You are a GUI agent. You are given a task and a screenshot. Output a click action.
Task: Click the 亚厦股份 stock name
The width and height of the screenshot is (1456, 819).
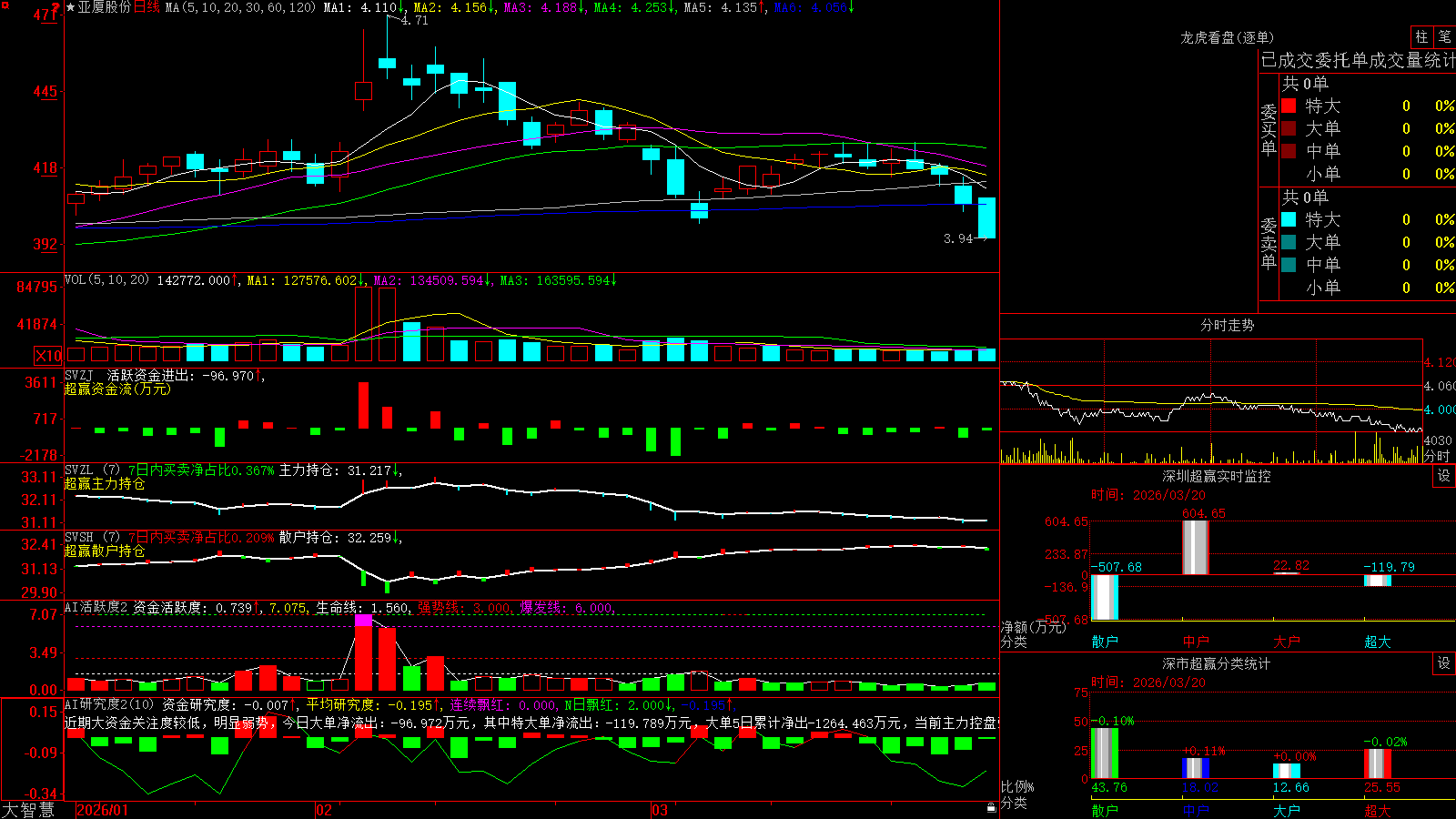pos(105,7)
